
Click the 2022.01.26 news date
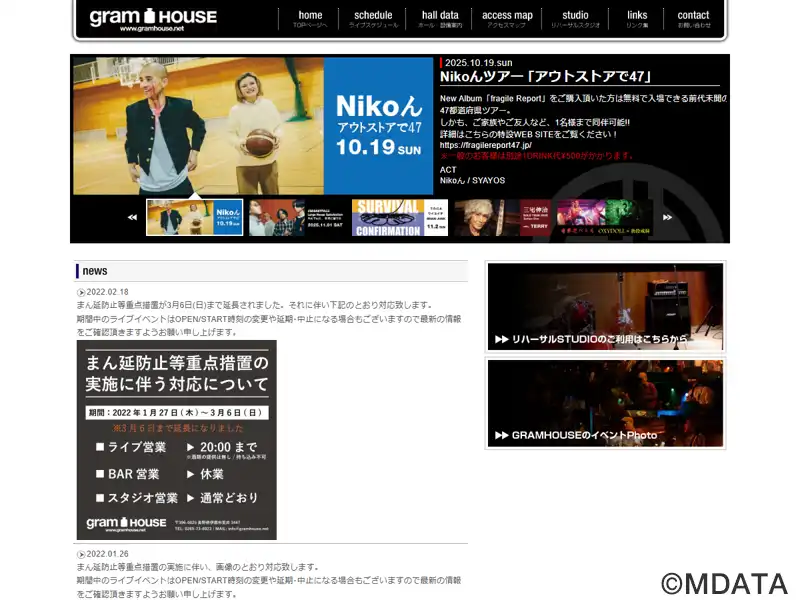point(107,554)
